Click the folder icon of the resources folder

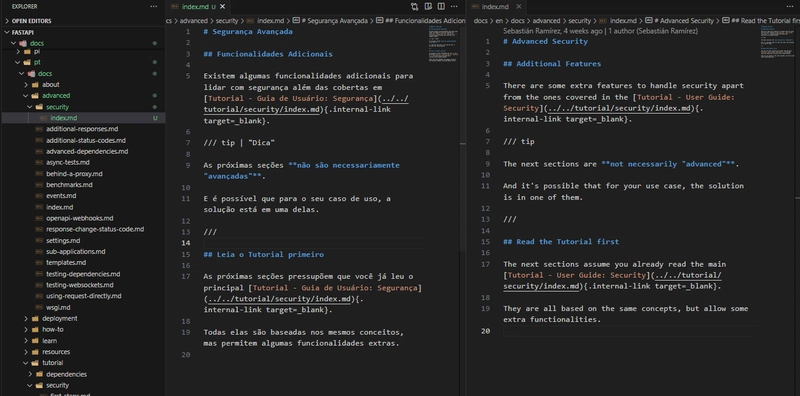(35, 352)
